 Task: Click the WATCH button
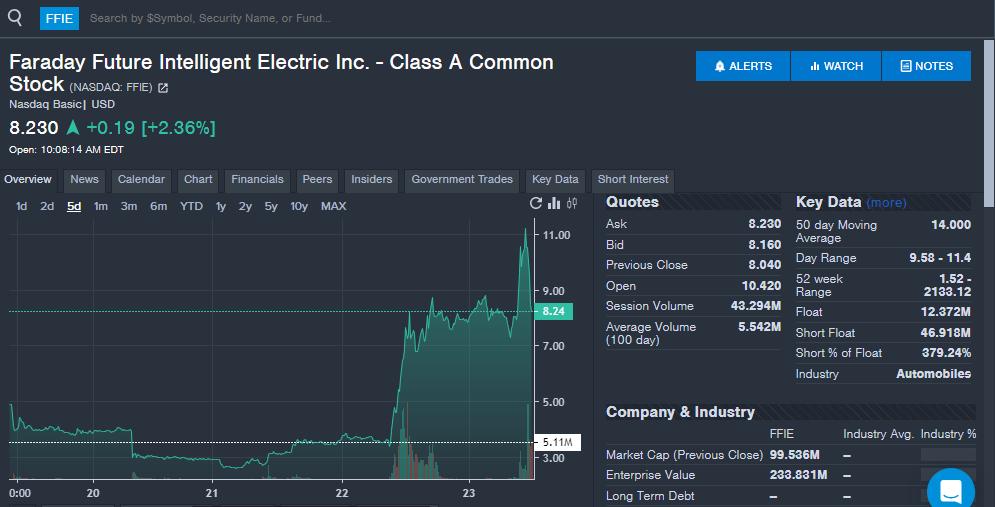point(836,66)
